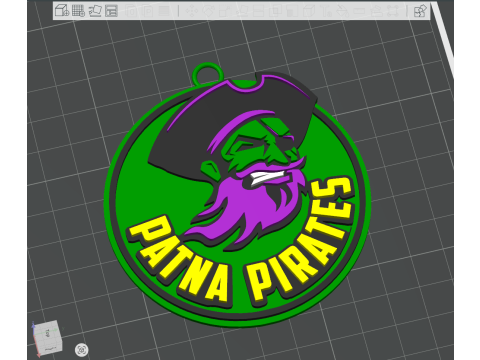Click the Add plate grid icon
The width and height of the screenshot is (480, 360).
pyautogui.click(x=78, y=11)
